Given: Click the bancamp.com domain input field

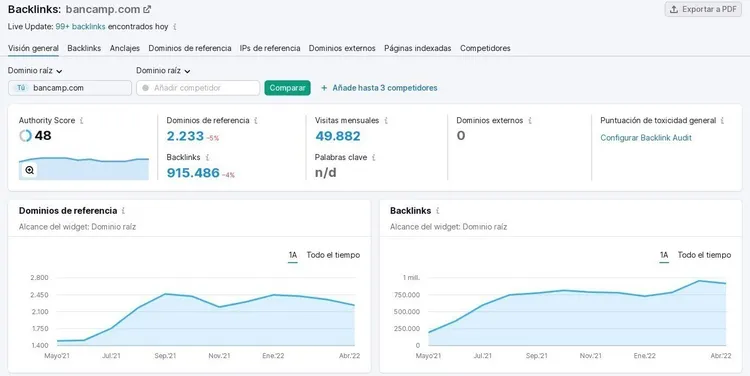Looking at the screenshot, I should click(70, 88).
